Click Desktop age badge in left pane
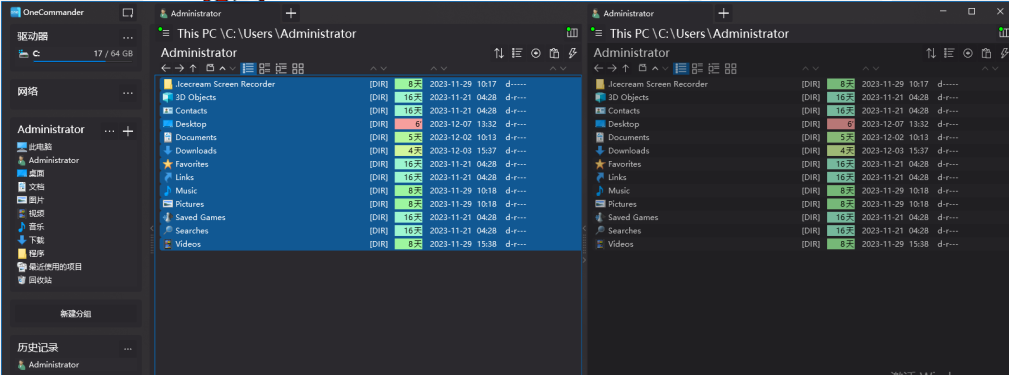1009x375 pixels. (408, 124)
